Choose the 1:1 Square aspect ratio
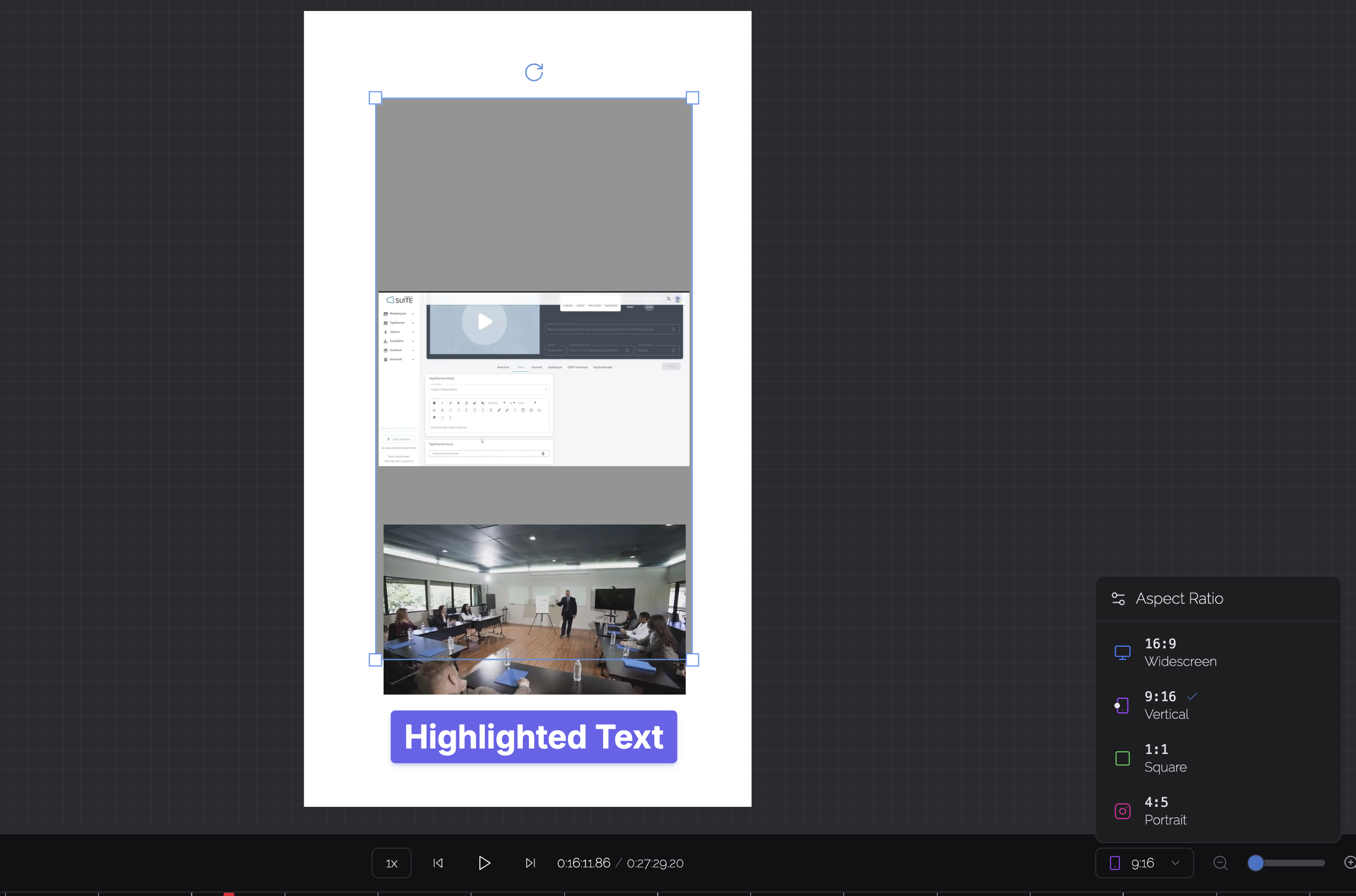This screenshot has height=896, width=1356. click(x=1165, y=758)
